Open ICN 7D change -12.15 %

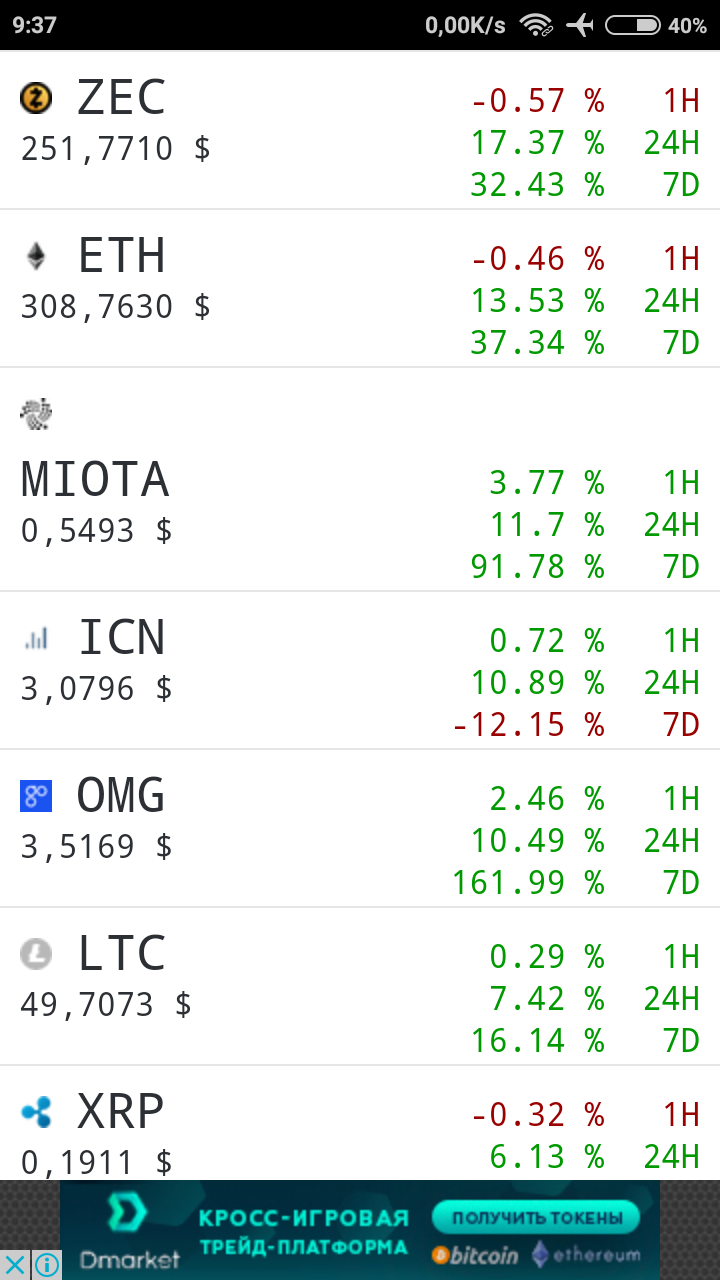529,724
